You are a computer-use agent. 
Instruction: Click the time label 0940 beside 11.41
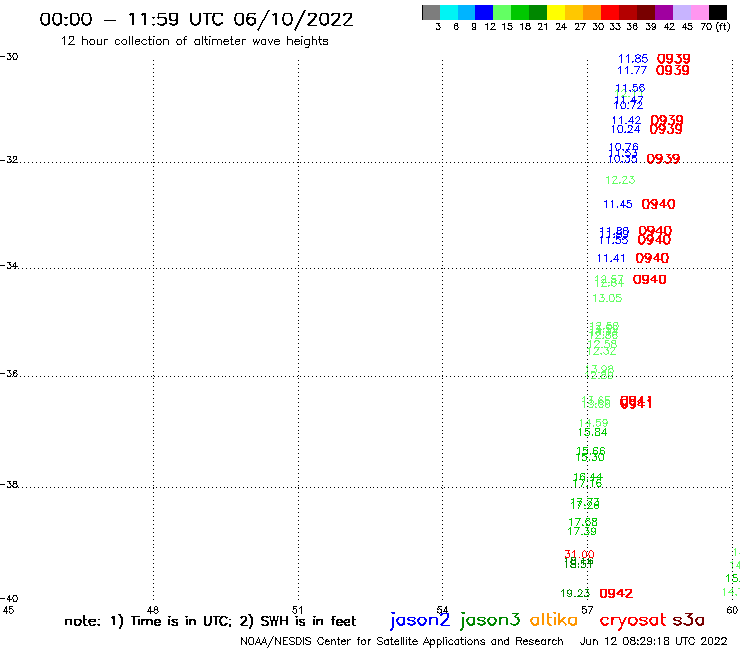652,258
